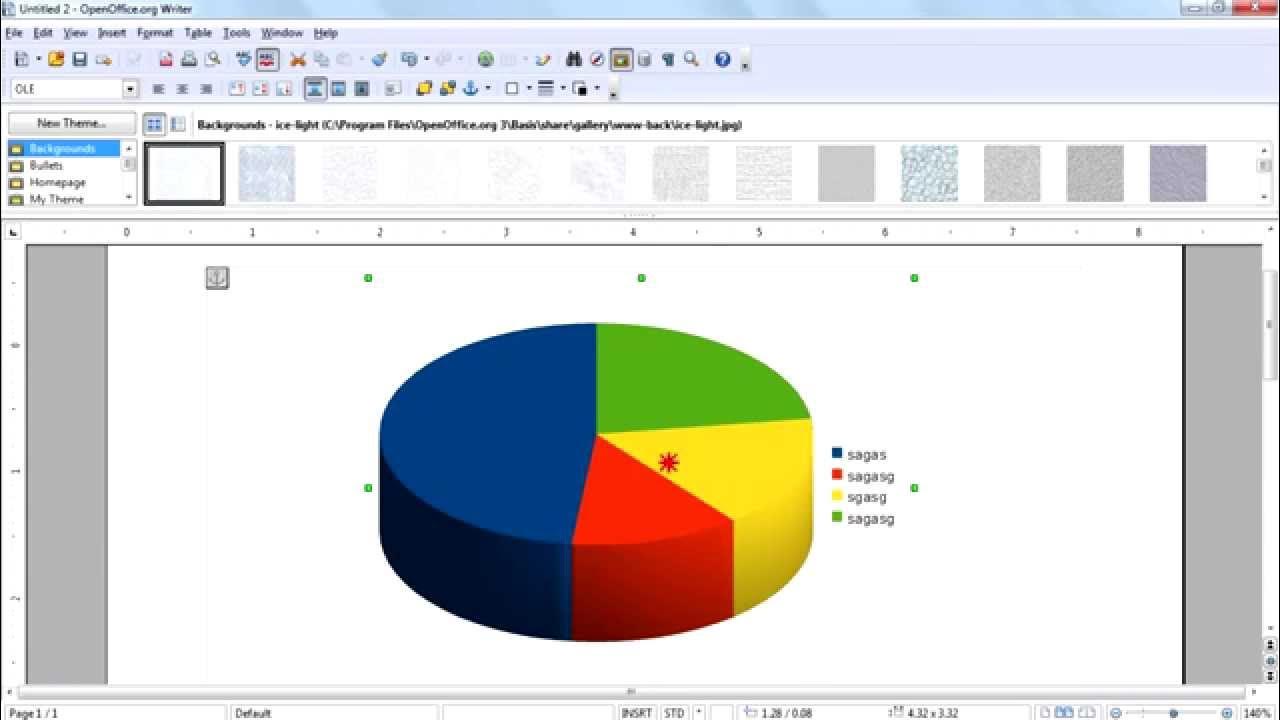Select the Bullets gallery theme
Viewport: 1280px width, 720px height.
tap(65, 166)
